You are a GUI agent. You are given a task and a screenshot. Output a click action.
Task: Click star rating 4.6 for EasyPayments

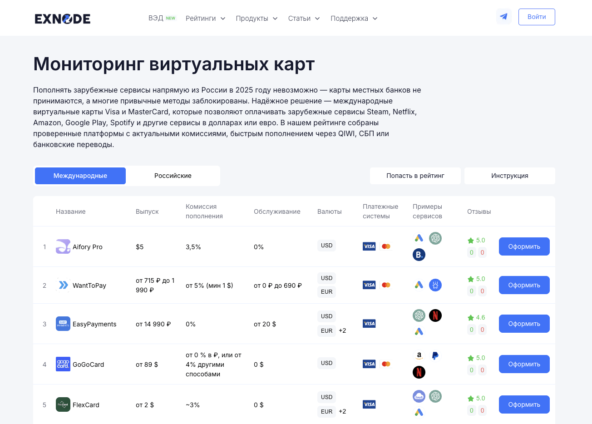[476, 318]
